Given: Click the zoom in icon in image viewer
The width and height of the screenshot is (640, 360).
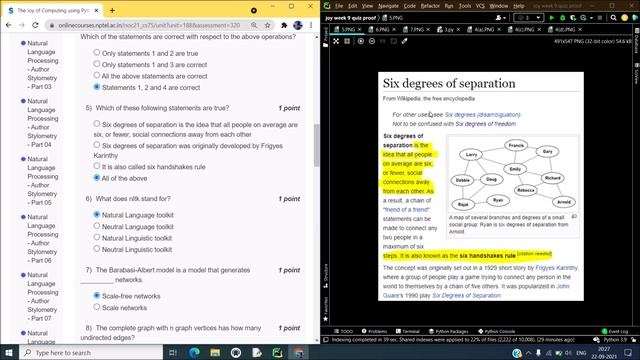Looking at the screenshot, I should (x=361, y=41).
